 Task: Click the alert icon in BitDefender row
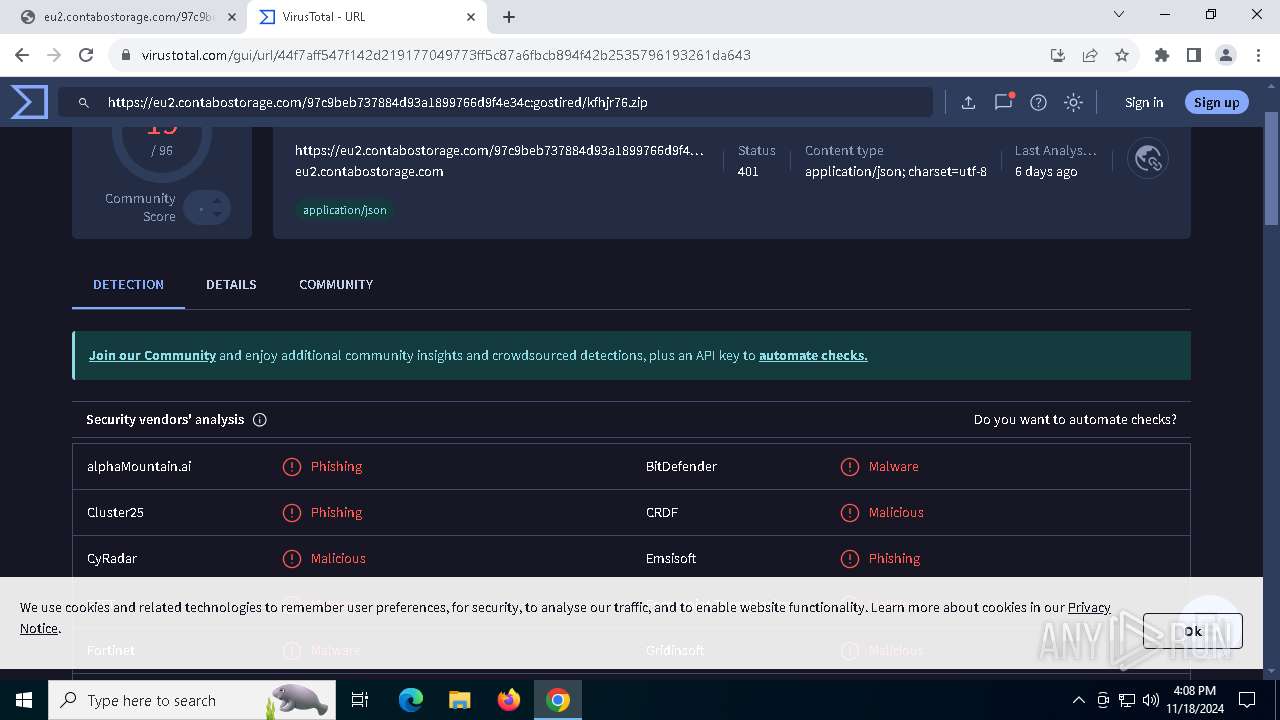850,467
